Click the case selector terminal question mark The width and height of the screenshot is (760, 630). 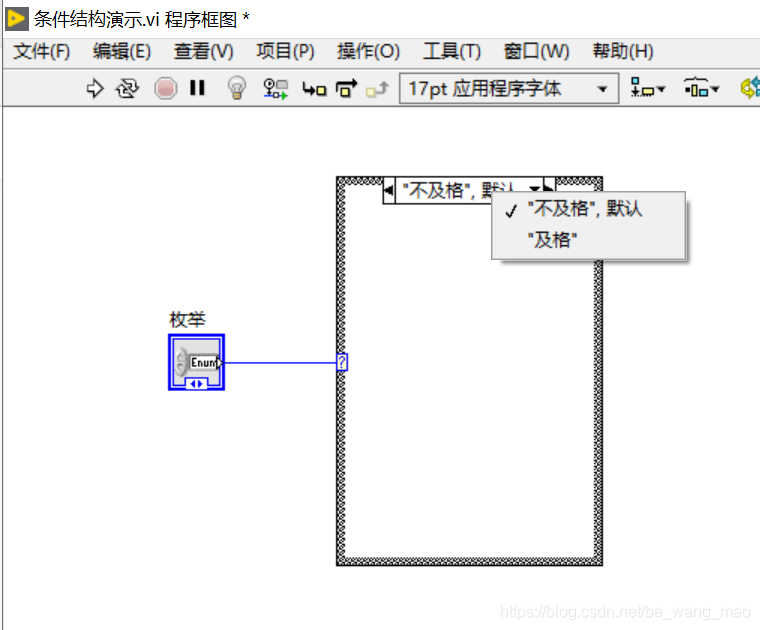[342, 362]
